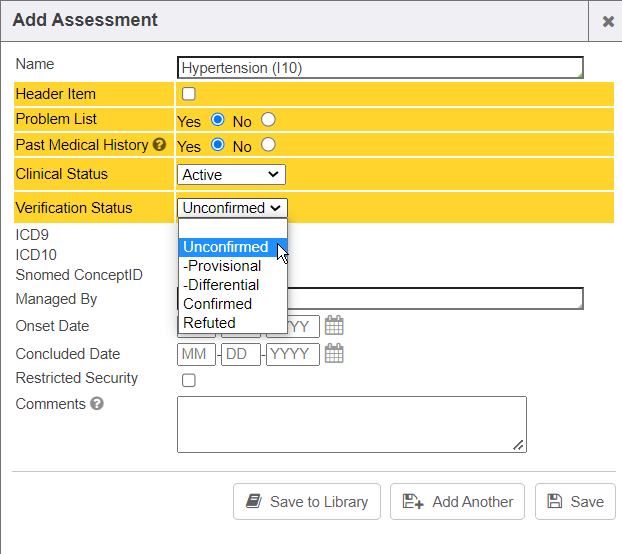Image resolution: width=622 pixels, height=554 pixels.
Task: Open the Concluded Date calendar picker
Action: click(335, 354)
